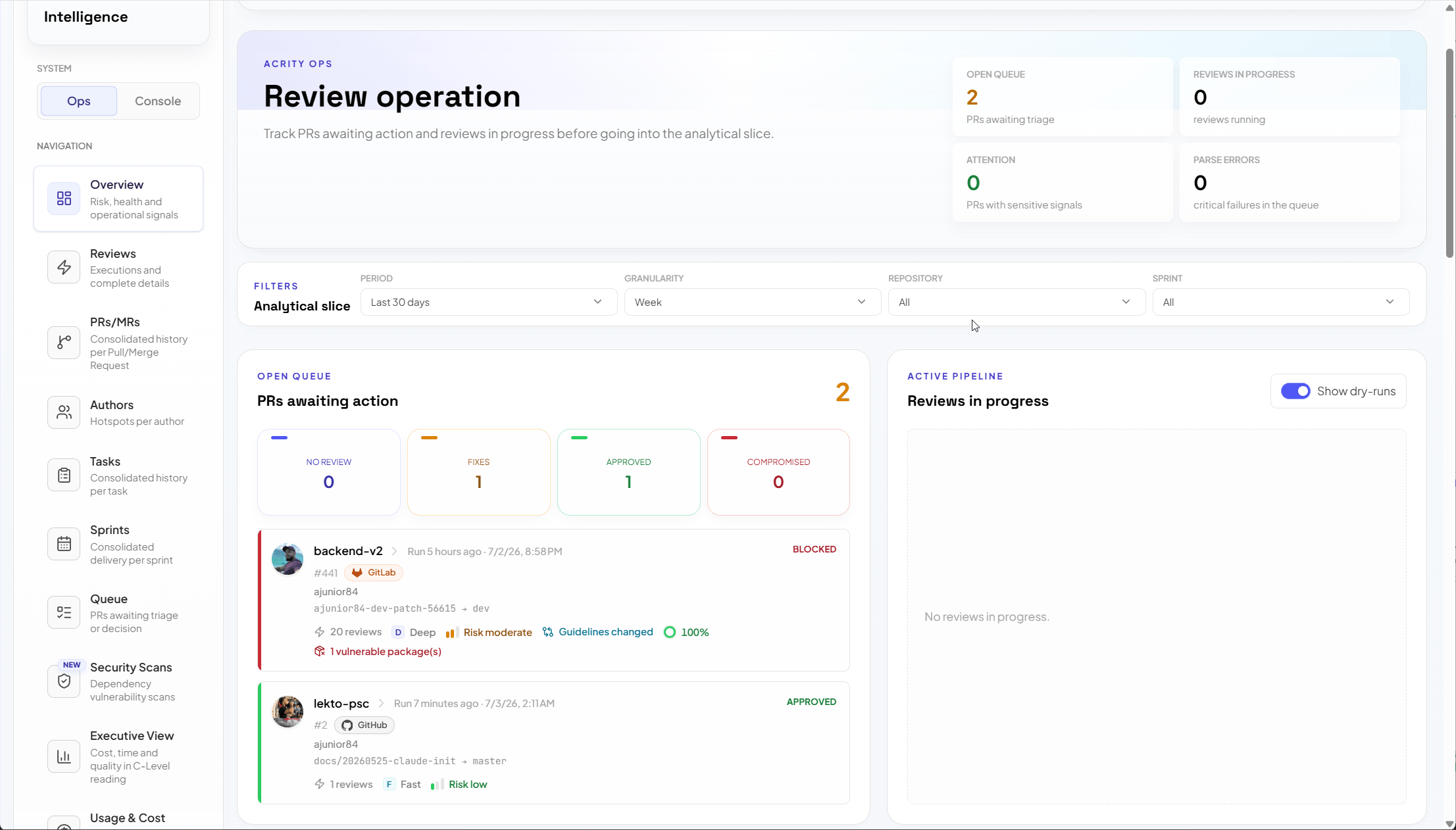Click the Risk low bars icon
Image resolution: width=1456 pixels, height=830 pixels.
click(437, 785)
